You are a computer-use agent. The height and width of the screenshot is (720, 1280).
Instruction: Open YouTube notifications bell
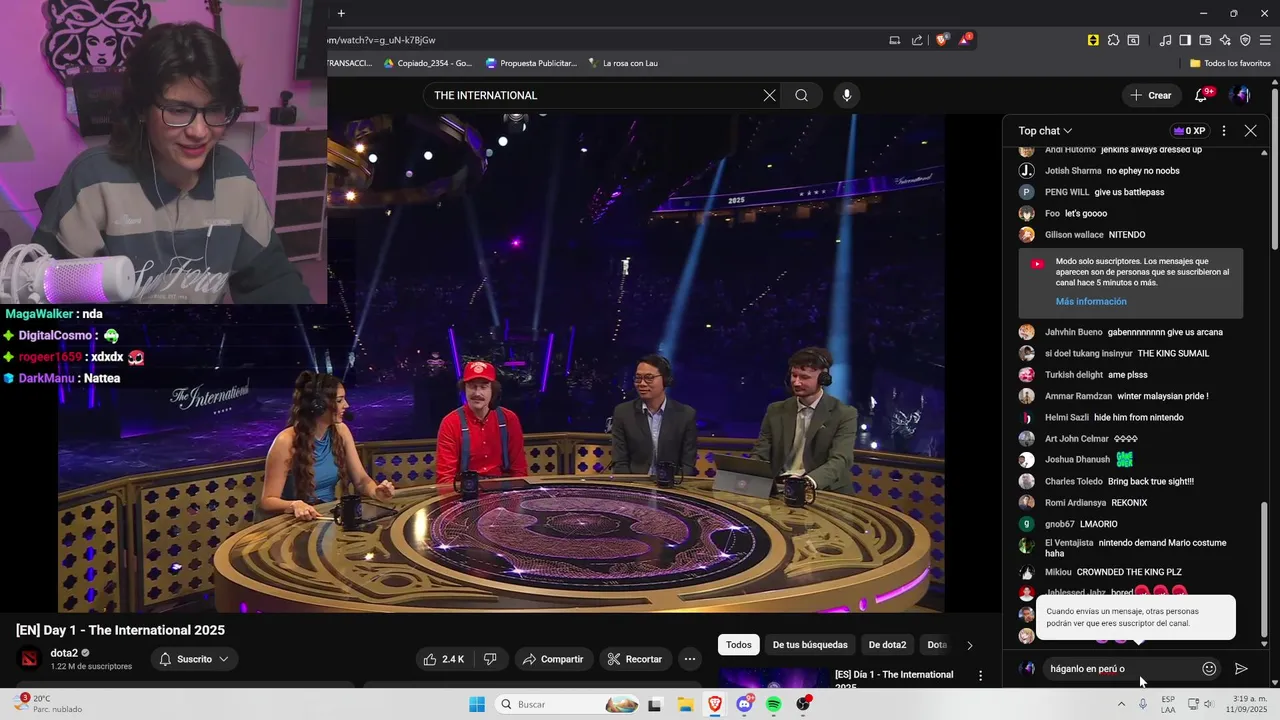1202,95
